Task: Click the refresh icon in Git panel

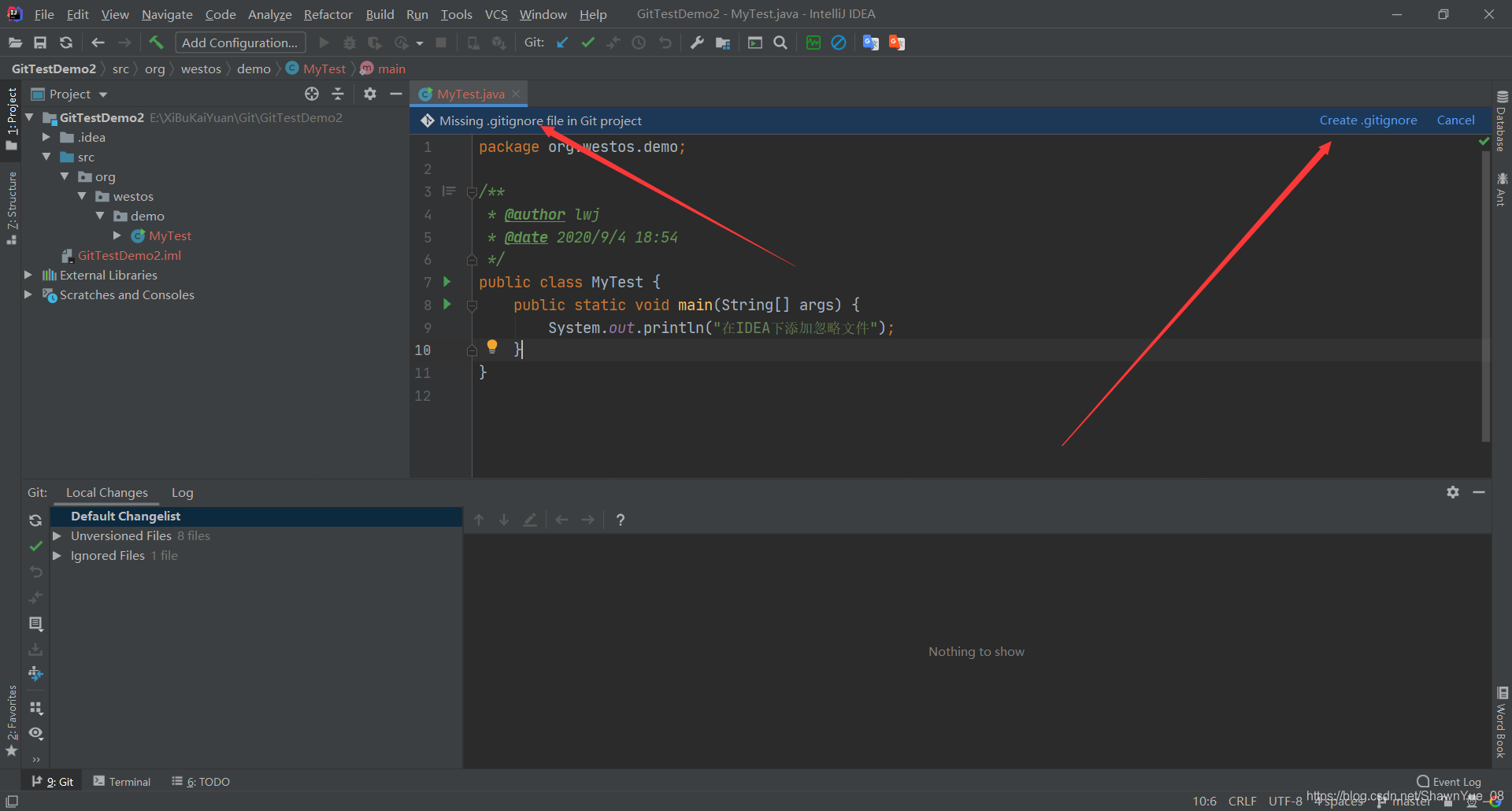Action: (35, 520)
